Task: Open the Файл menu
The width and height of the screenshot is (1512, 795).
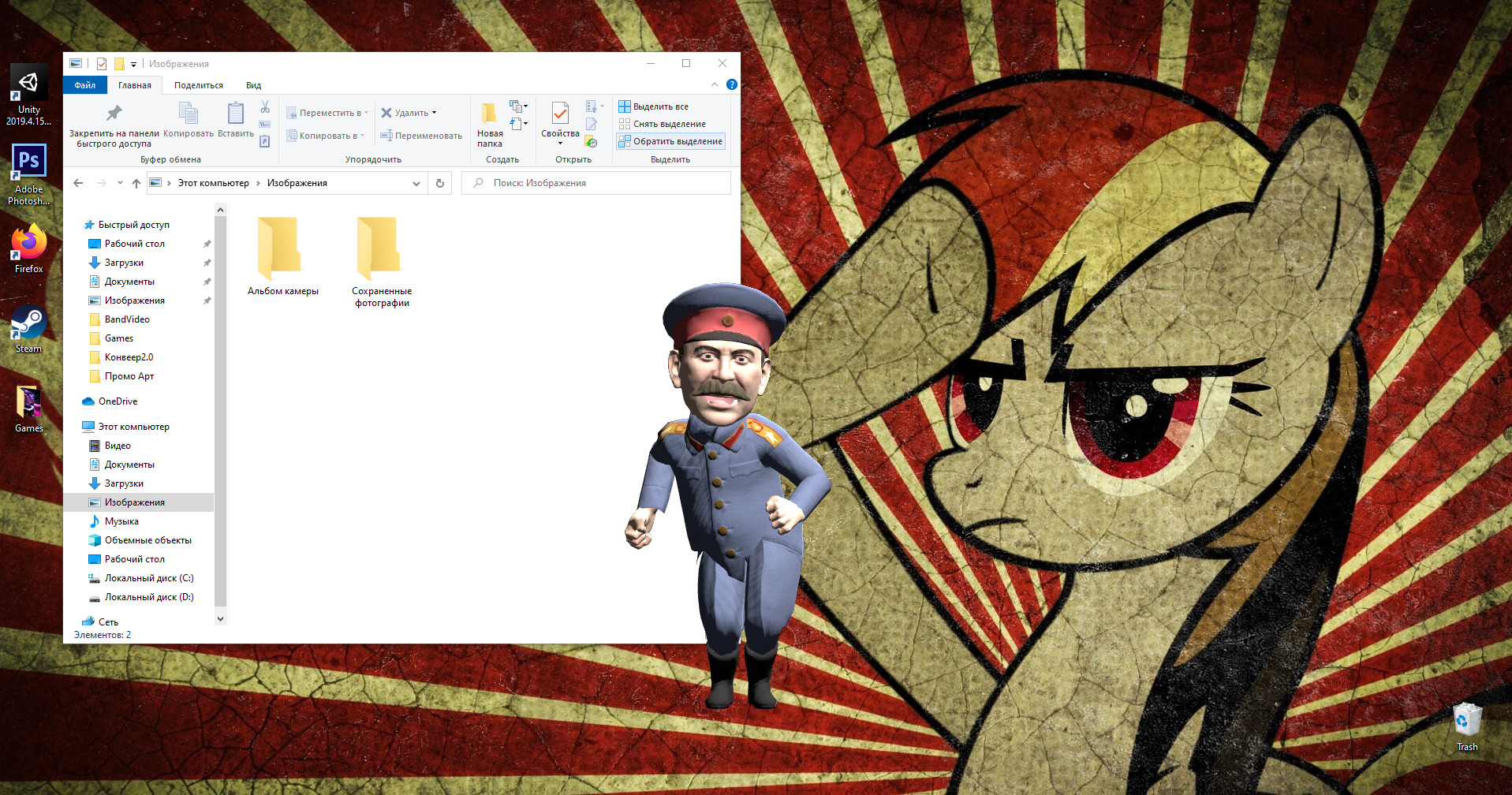Action: click(x=84, y=84)
